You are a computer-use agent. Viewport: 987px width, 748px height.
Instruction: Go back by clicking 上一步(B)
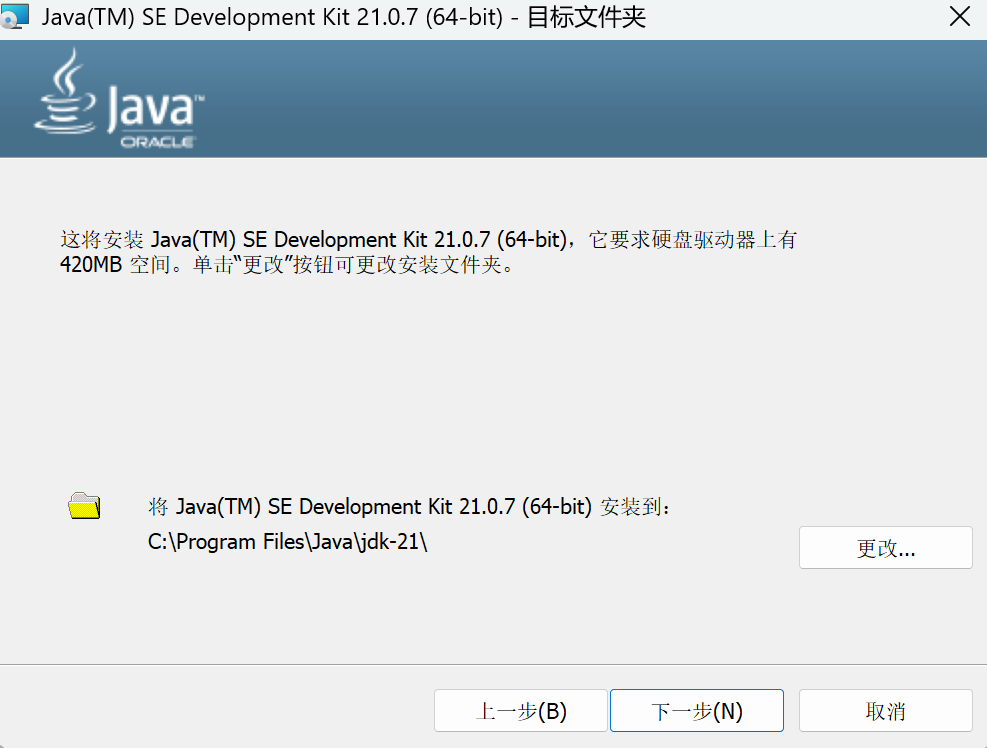tap(520, 710)
